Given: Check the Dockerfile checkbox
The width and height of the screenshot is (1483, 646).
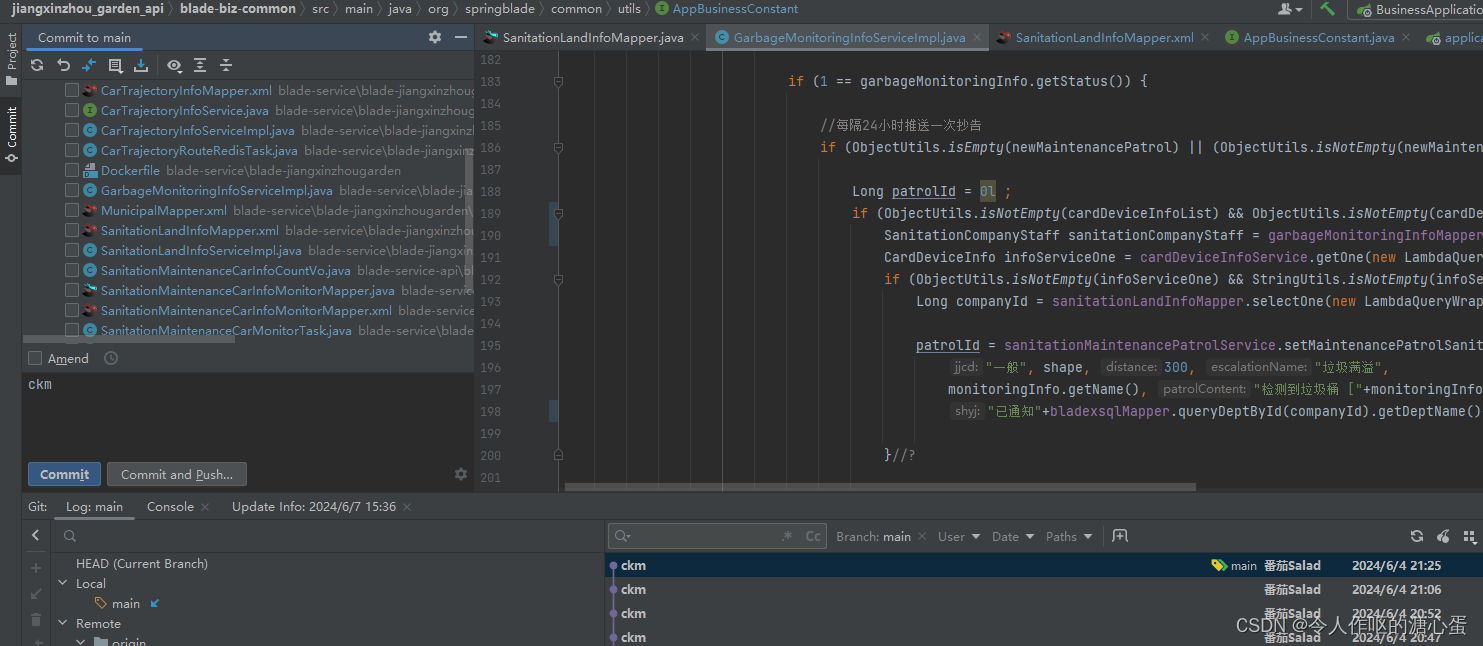Looking at the screenshot, I should tap(72, 170).
